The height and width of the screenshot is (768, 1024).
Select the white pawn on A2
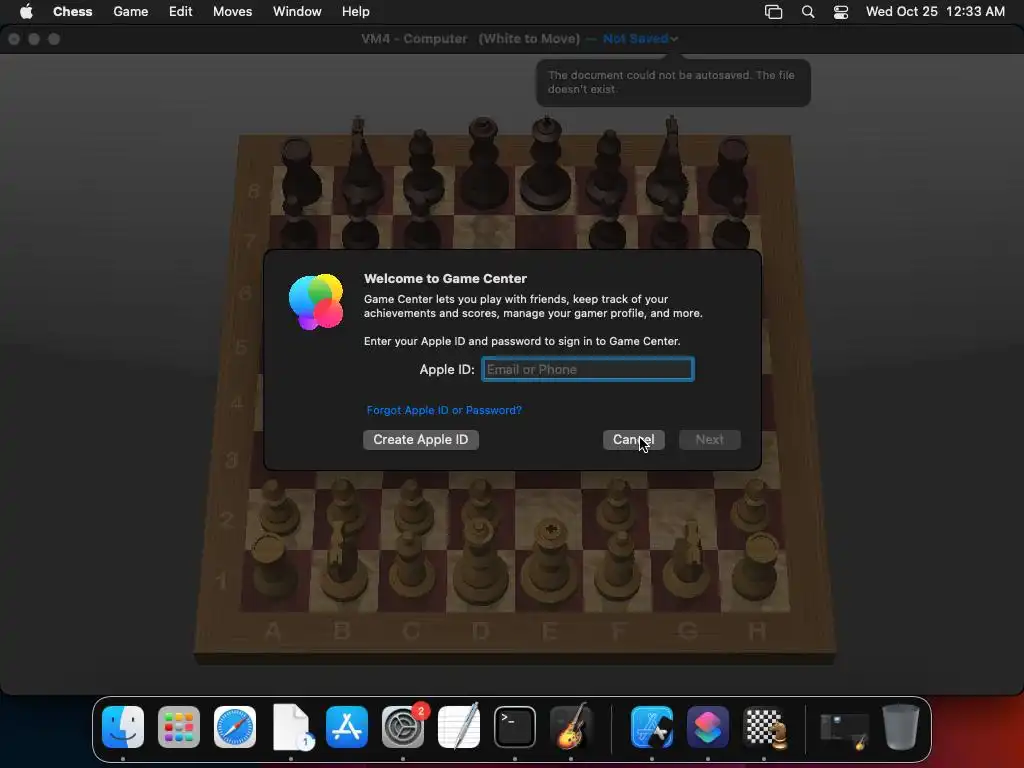click(x=278, y=507)
